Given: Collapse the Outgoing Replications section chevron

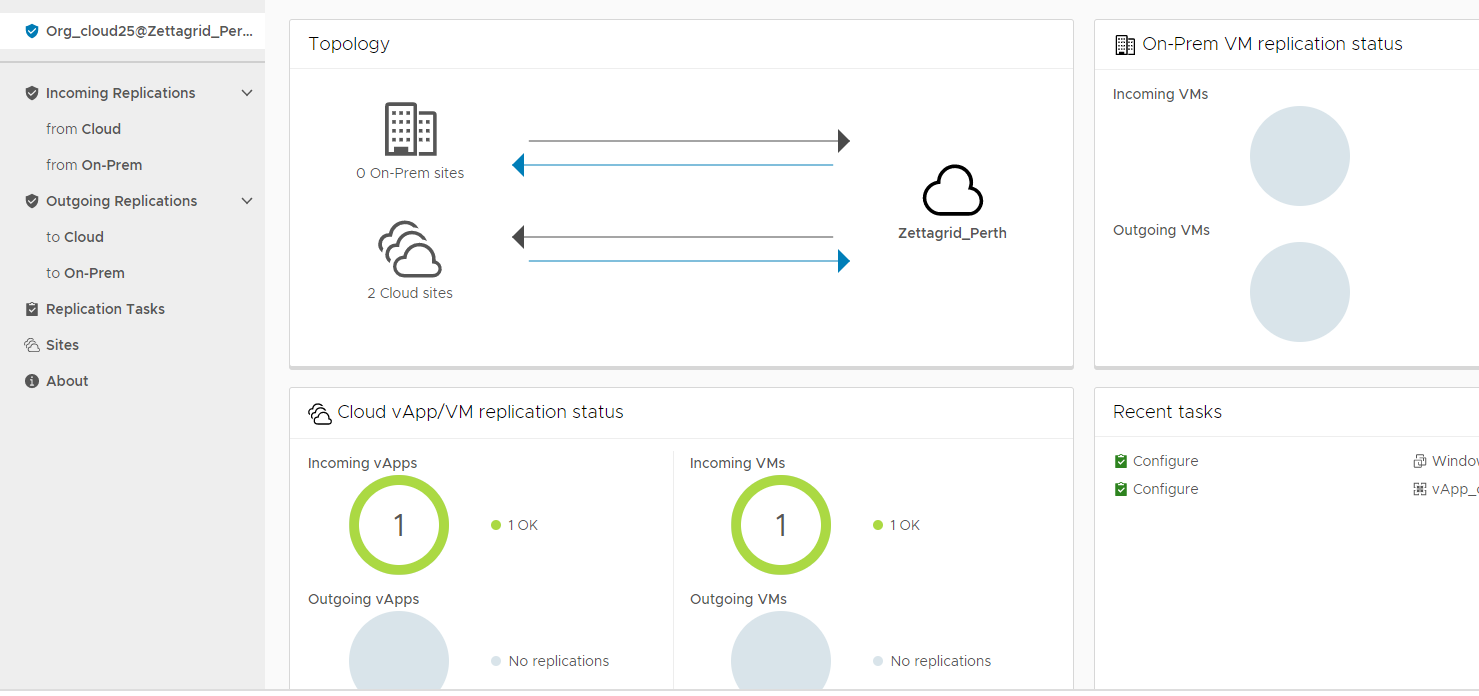Looking at the screenshot, I should click(247, 201).
